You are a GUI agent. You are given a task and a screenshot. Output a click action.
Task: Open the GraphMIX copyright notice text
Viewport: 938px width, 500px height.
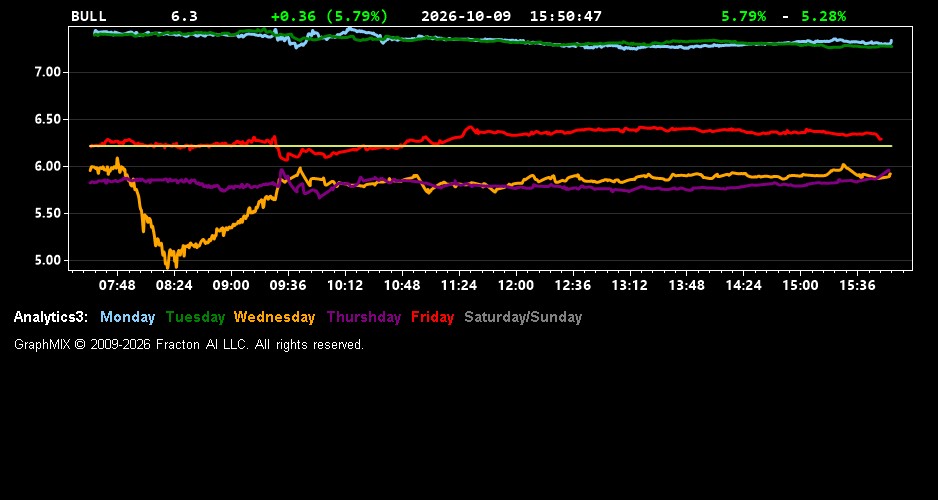(189, 344)
